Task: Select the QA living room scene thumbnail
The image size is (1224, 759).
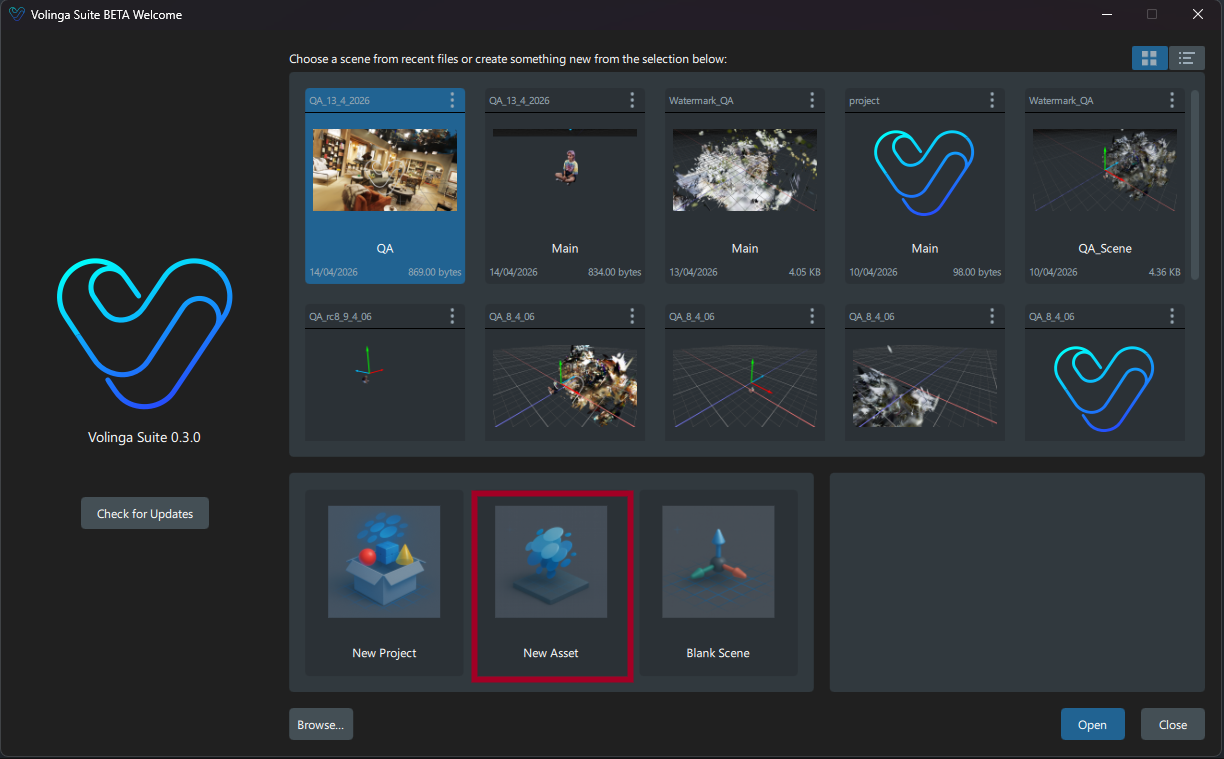Action: point(384,170)
